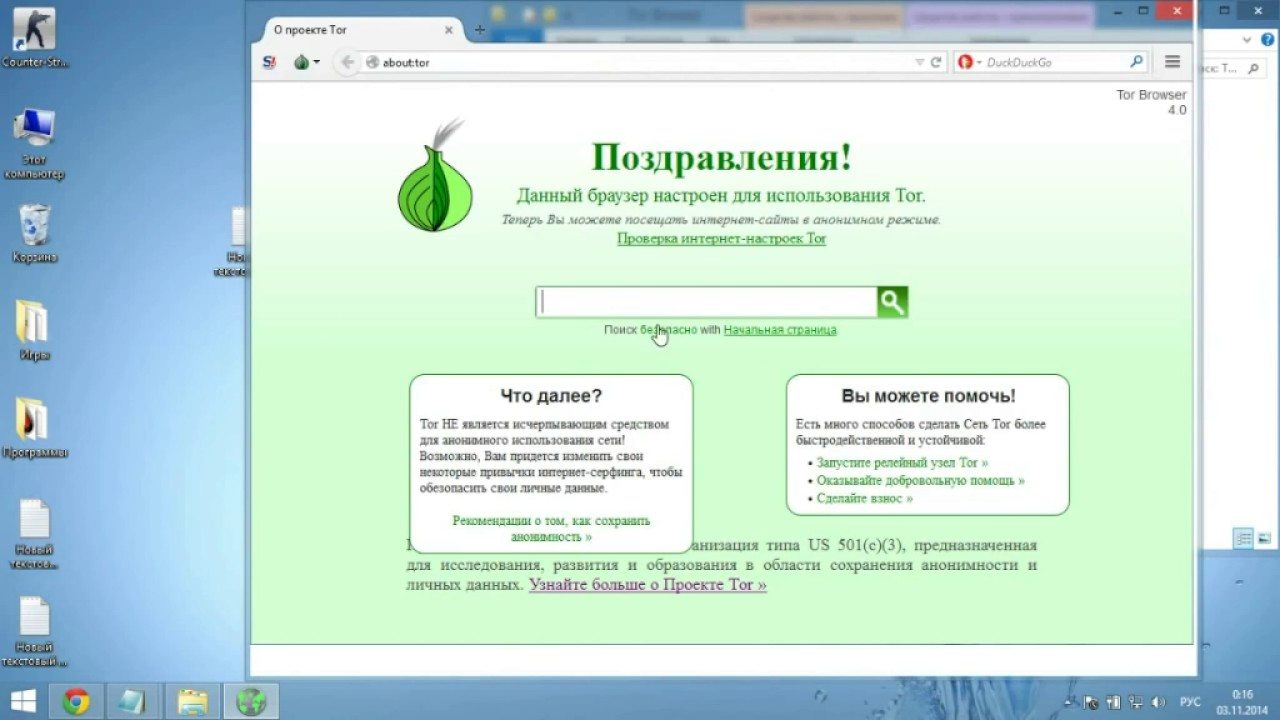Image resolution: width=1280 pixels, height=720 pixels.
Task: Switch the РУС input language indicator
Action: pos(1190,702)
